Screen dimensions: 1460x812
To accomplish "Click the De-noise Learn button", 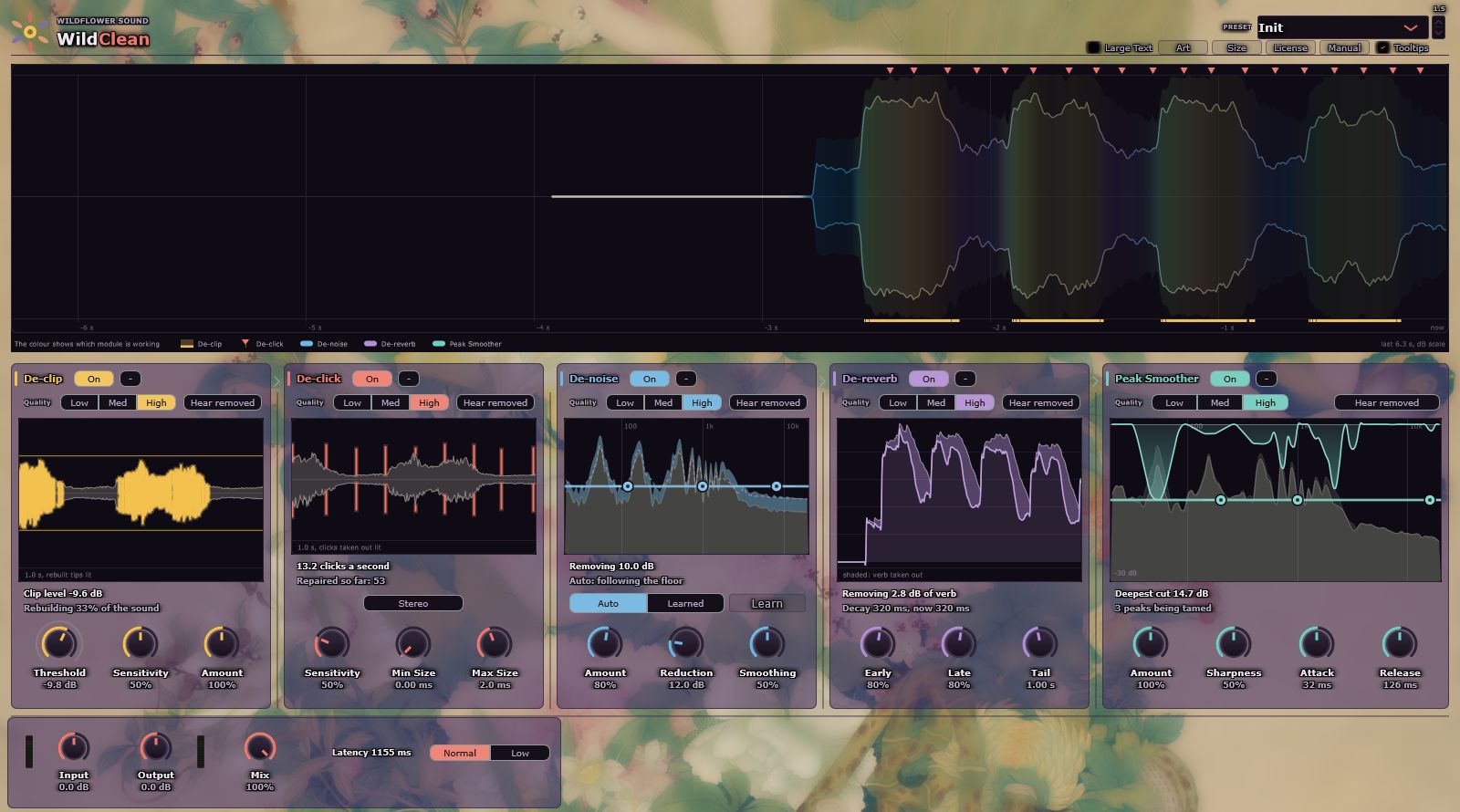I will coord(766,603).
